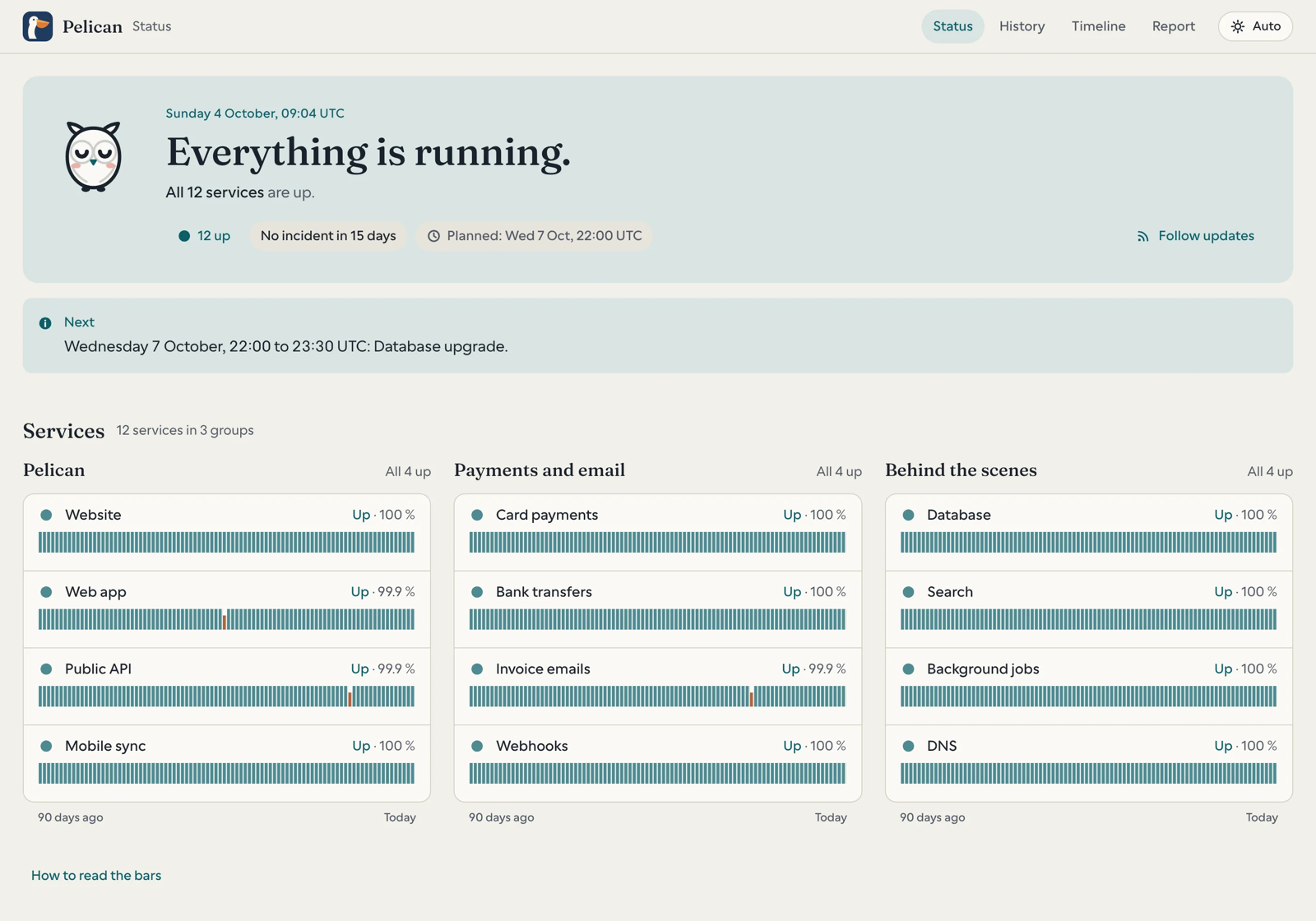The width and height of the screenshot is (1316, 921).
Task: Toggle the Auto theme switcher
Action: pyautogui.click(x=1255, y=26)
